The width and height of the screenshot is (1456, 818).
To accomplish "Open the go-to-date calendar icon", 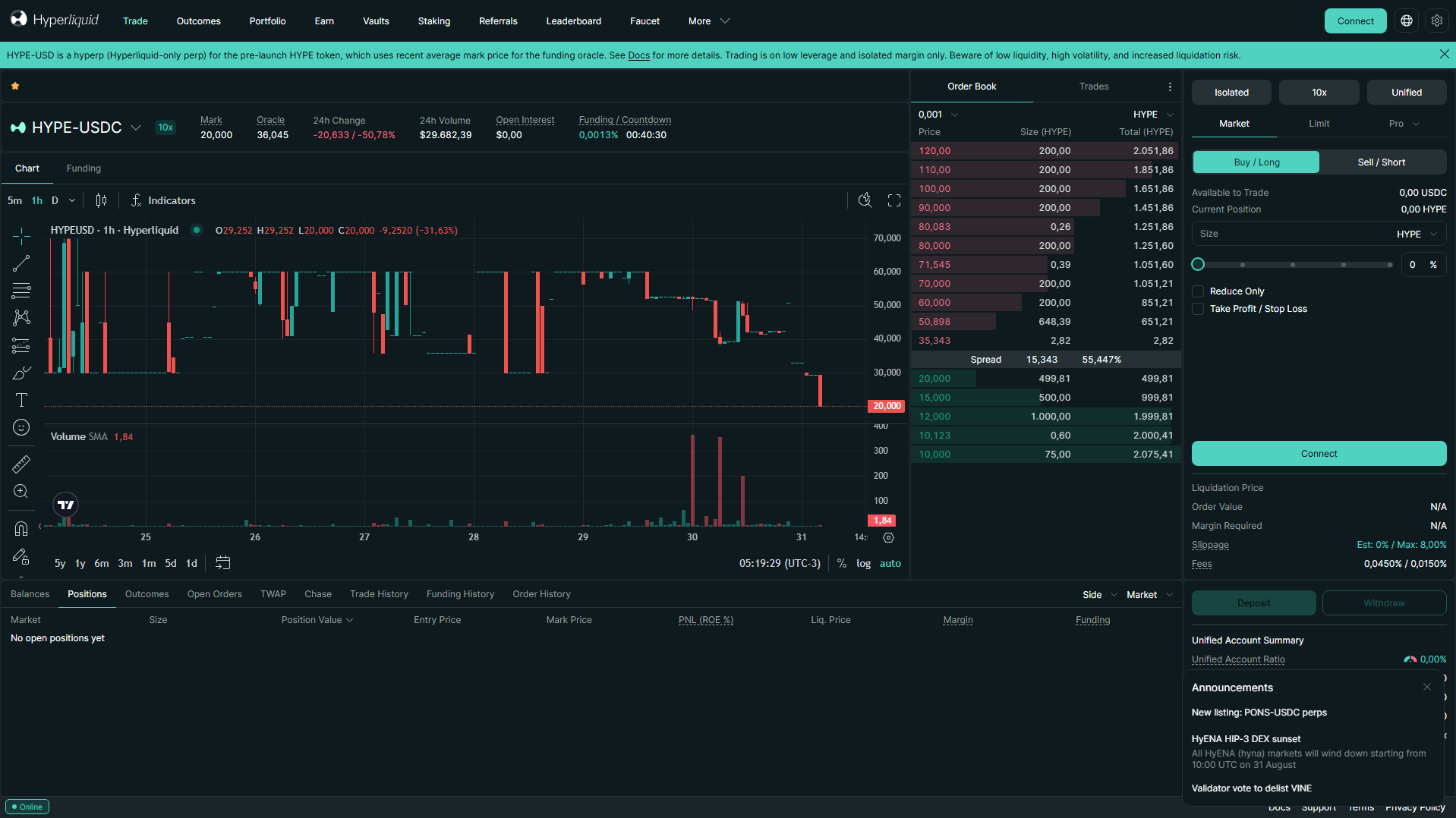I will [223, 563].
